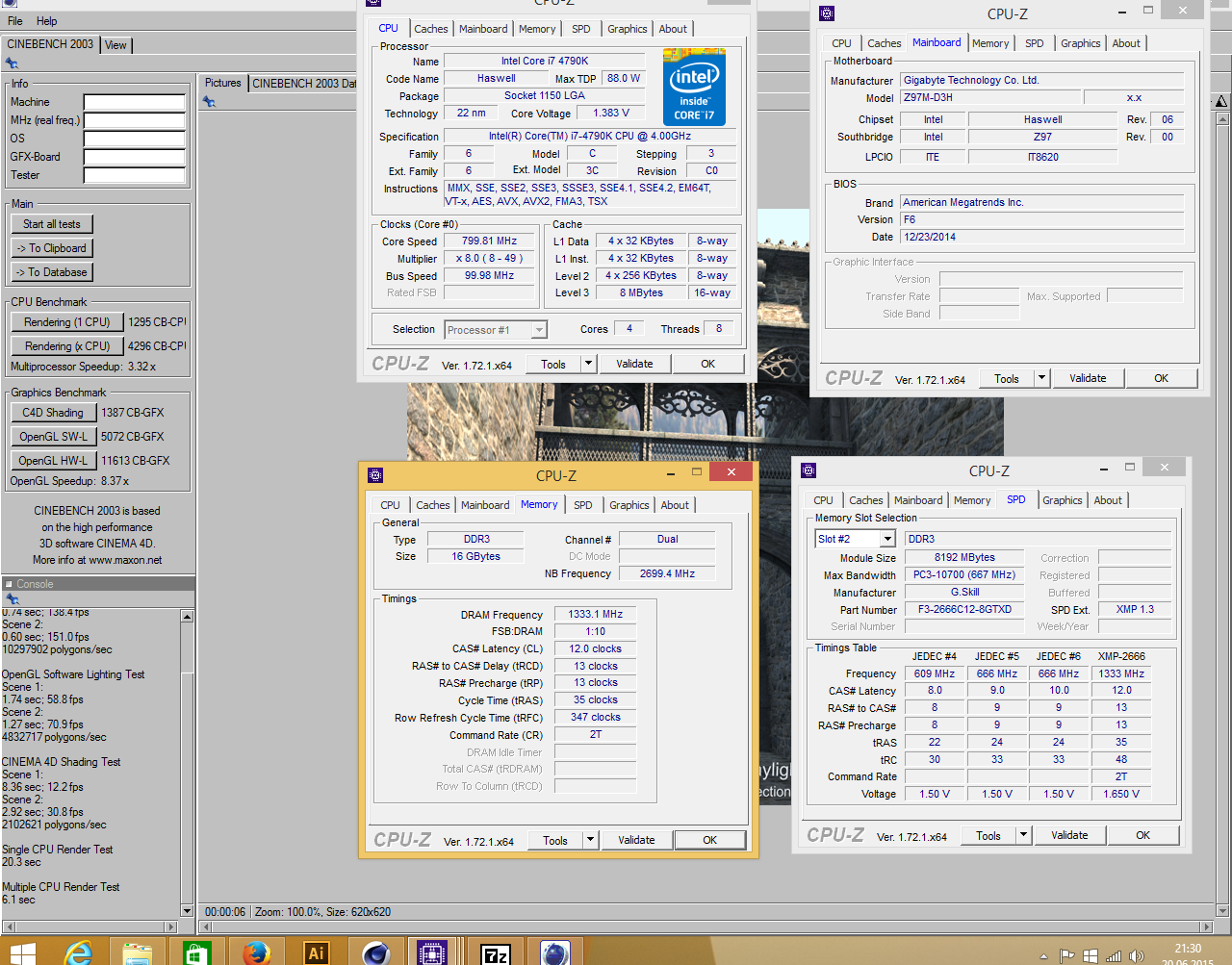Click CPU-Z SPD window title icon
This screenshot has height=965, width=1232.
tap(808, 470)
